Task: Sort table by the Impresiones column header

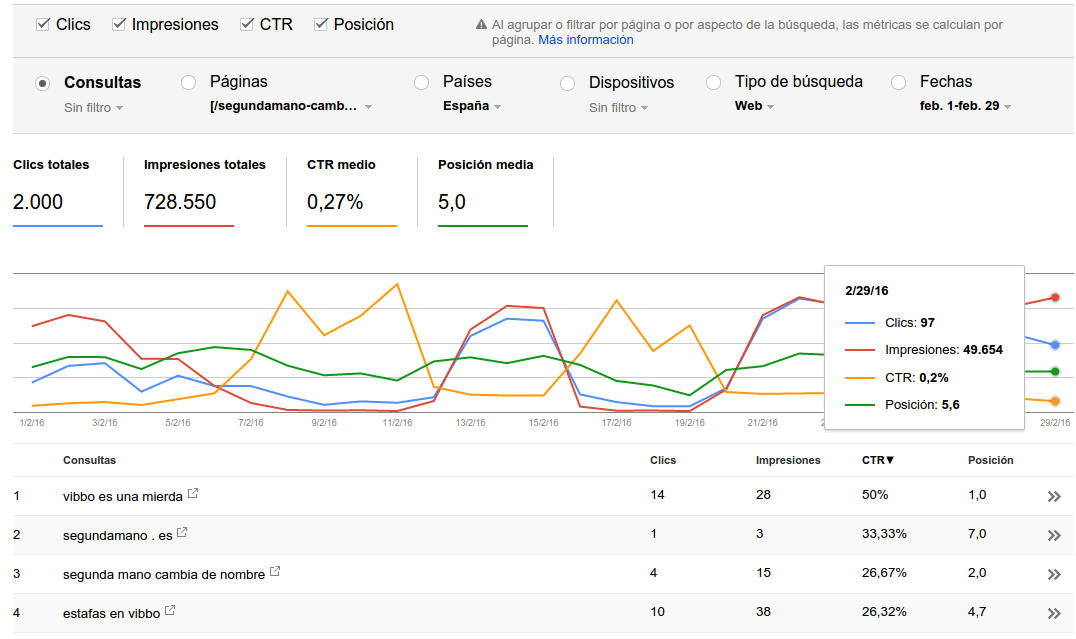Action: 788,460
